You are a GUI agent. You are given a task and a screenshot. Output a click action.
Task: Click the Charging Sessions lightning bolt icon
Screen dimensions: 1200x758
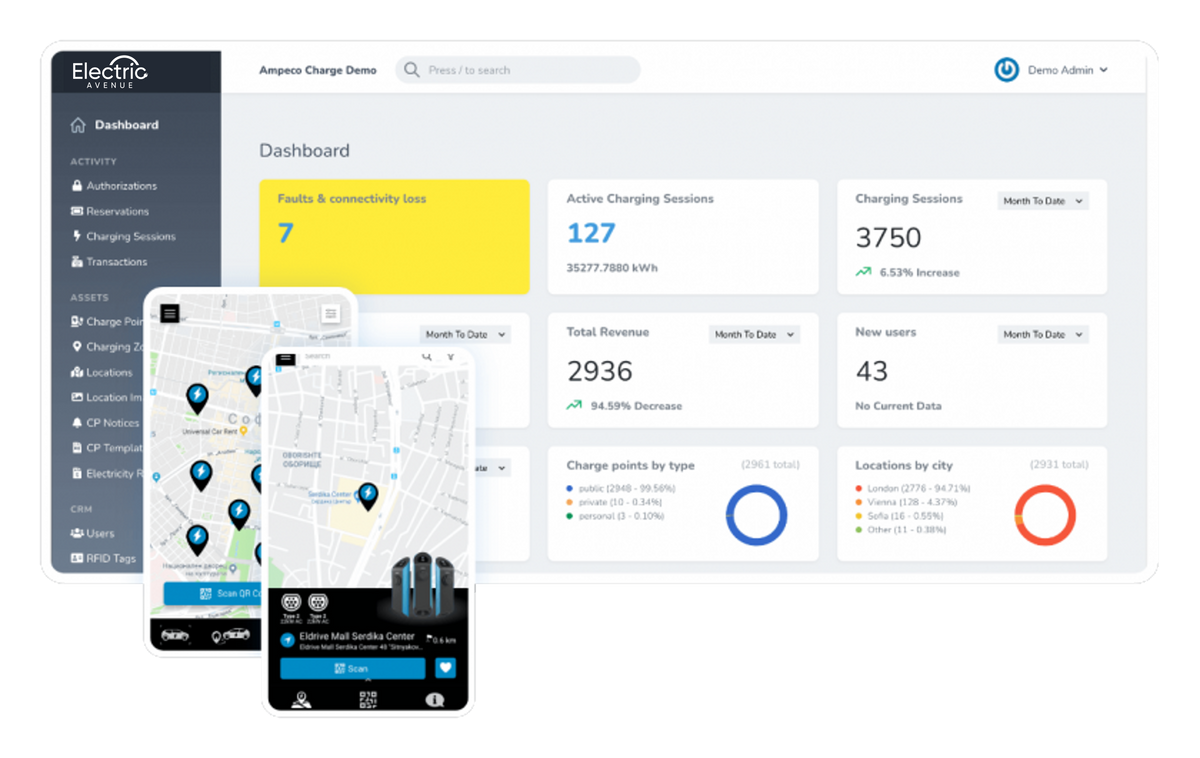77,236
